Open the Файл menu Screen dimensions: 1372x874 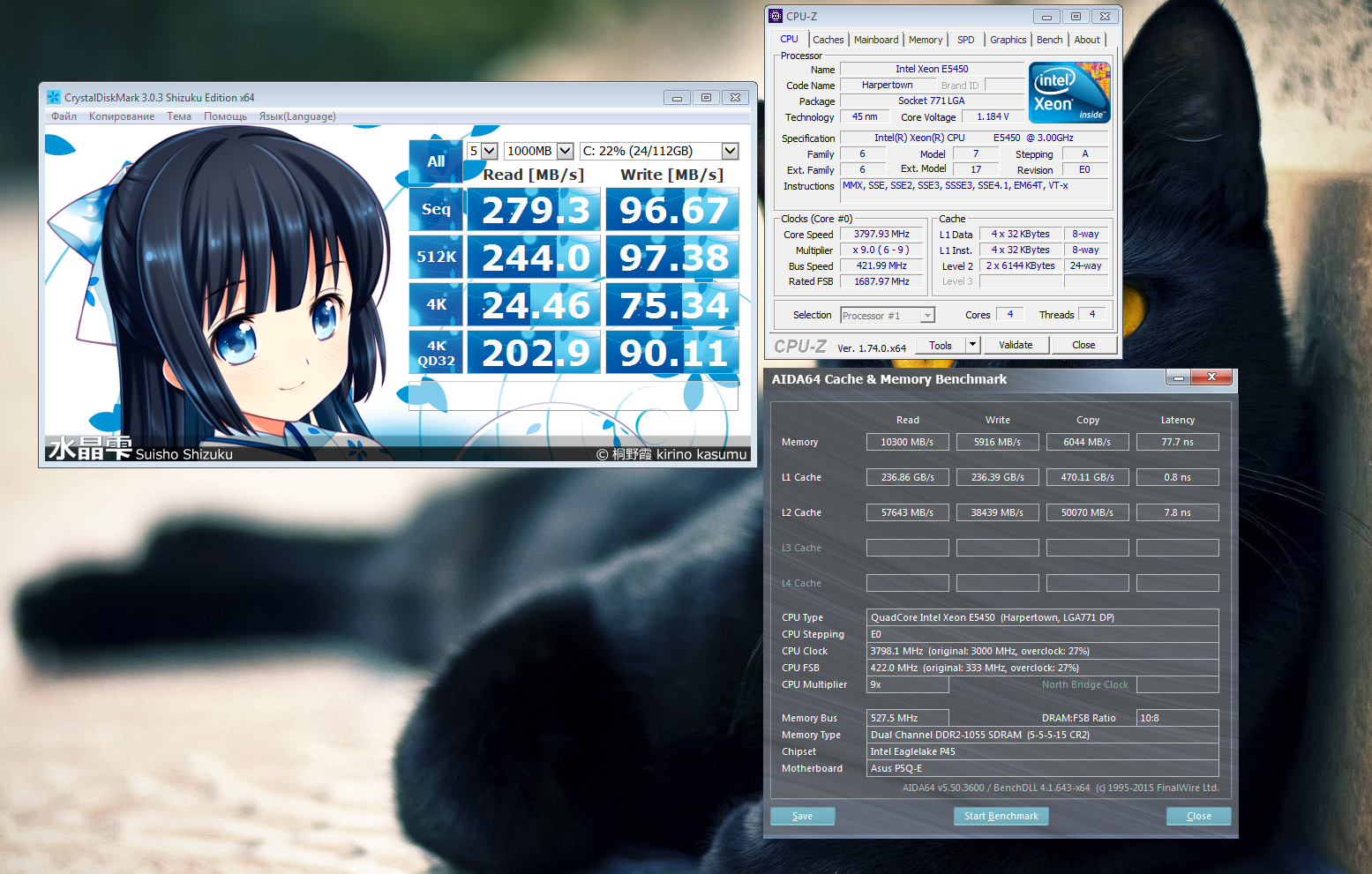click(64, 116)
